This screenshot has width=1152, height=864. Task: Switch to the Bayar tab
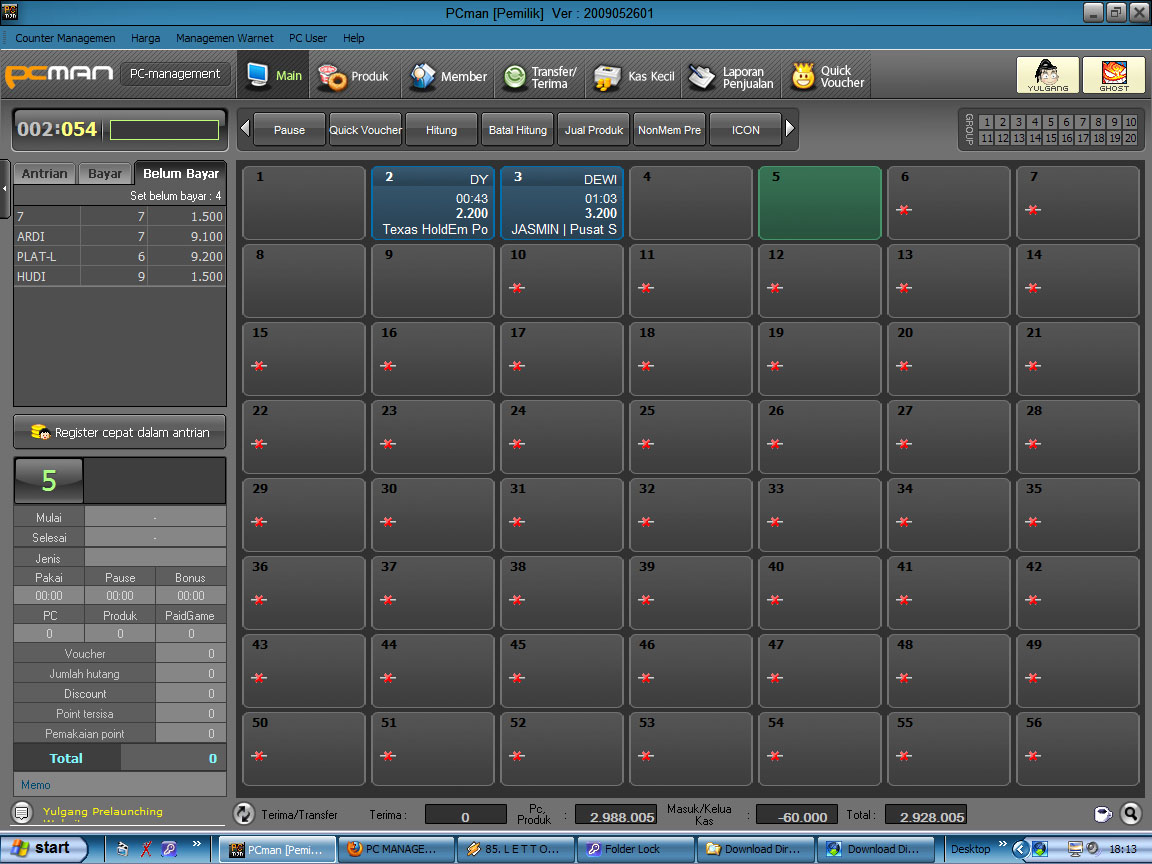pos(104,173)
